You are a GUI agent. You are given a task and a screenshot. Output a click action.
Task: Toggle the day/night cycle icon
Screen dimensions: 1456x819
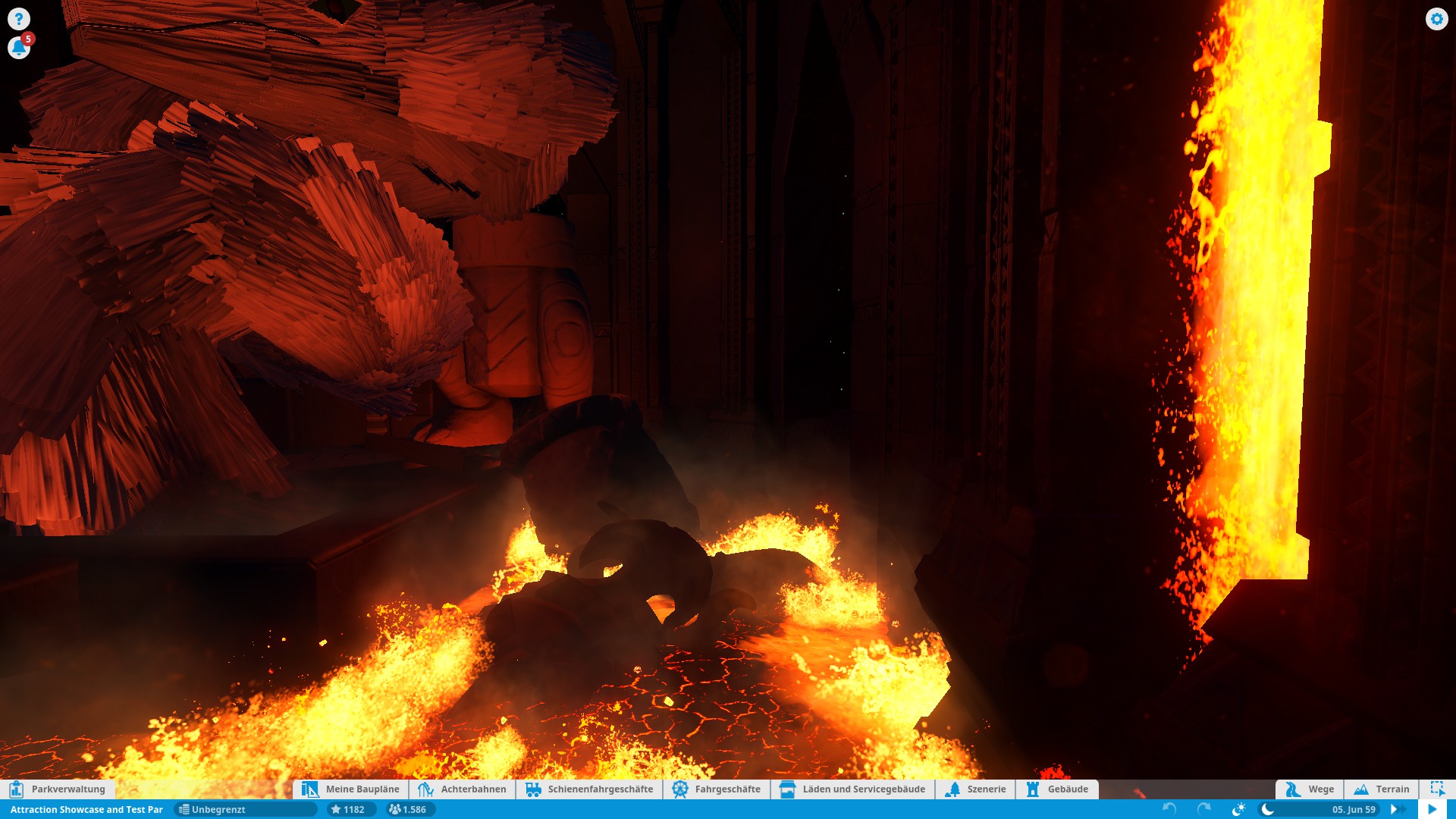[1239, 809]
